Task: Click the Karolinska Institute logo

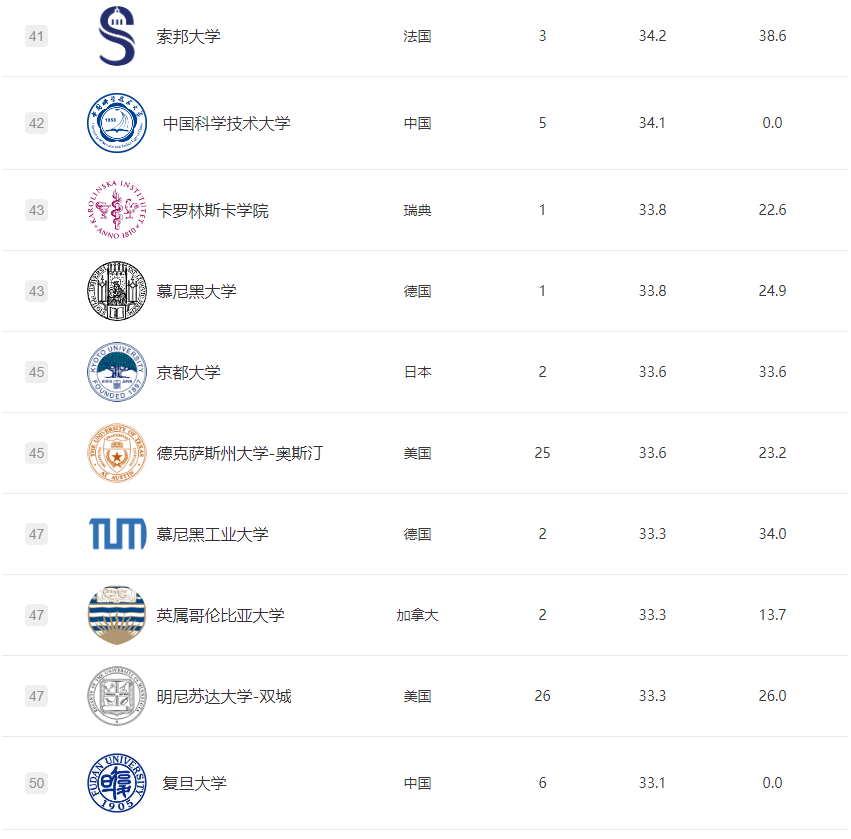Action: pyautogui.click(x=117, y=211)
